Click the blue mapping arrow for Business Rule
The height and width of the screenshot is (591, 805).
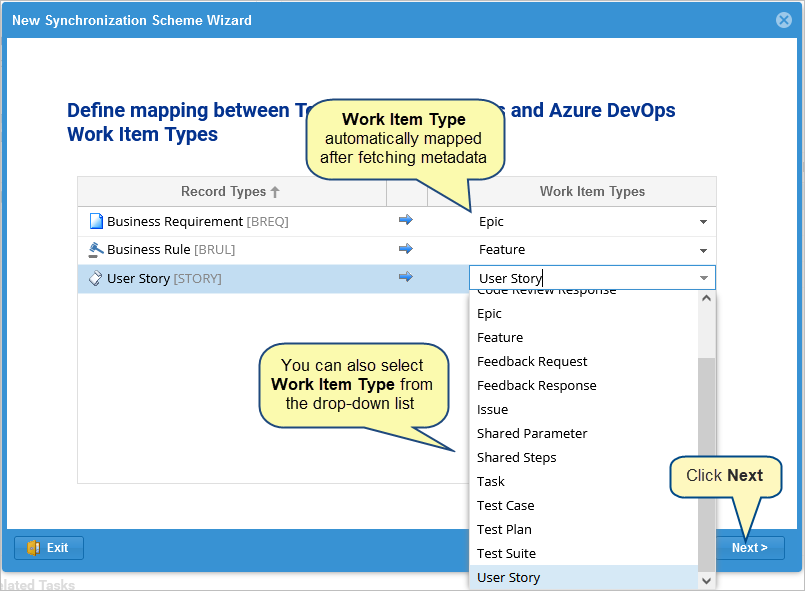(405, 249)
